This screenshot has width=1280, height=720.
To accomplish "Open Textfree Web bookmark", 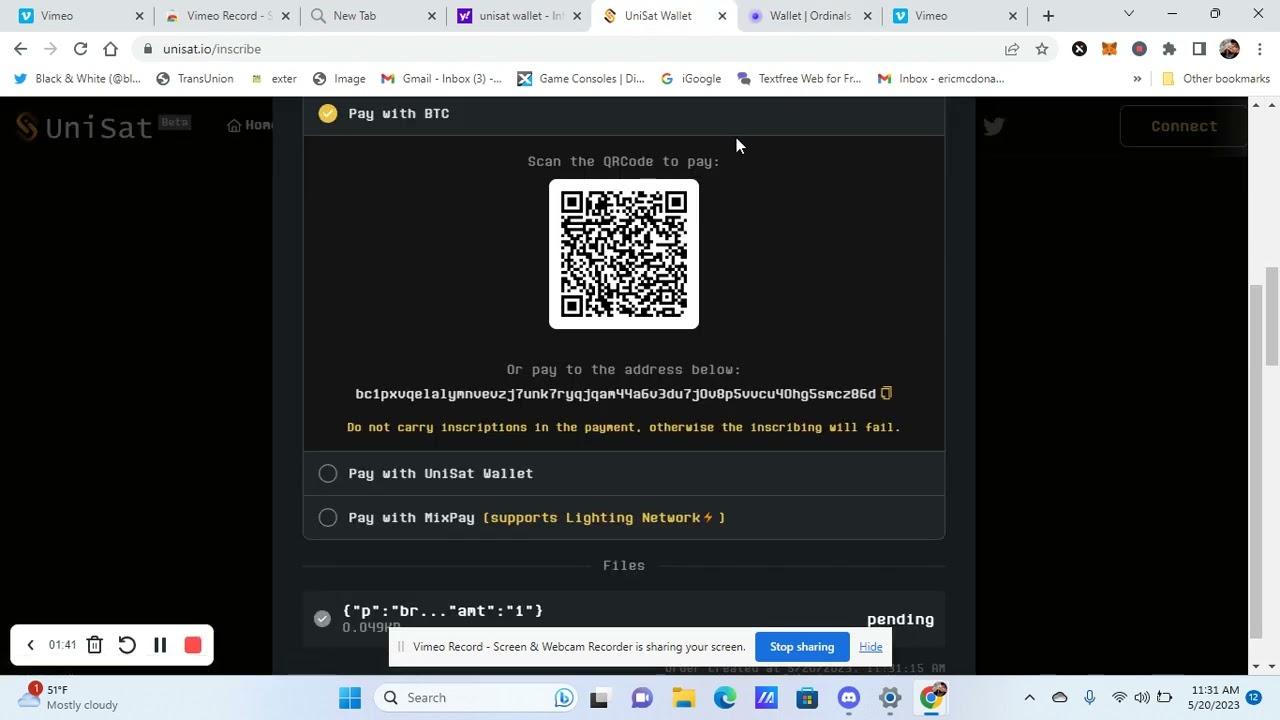I will [799, 78].
